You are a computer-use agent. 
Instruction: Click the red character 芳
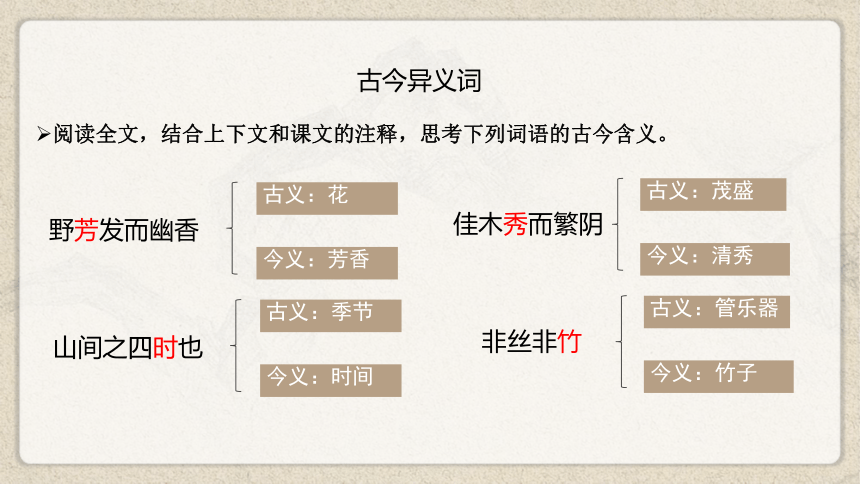[86, 230]
